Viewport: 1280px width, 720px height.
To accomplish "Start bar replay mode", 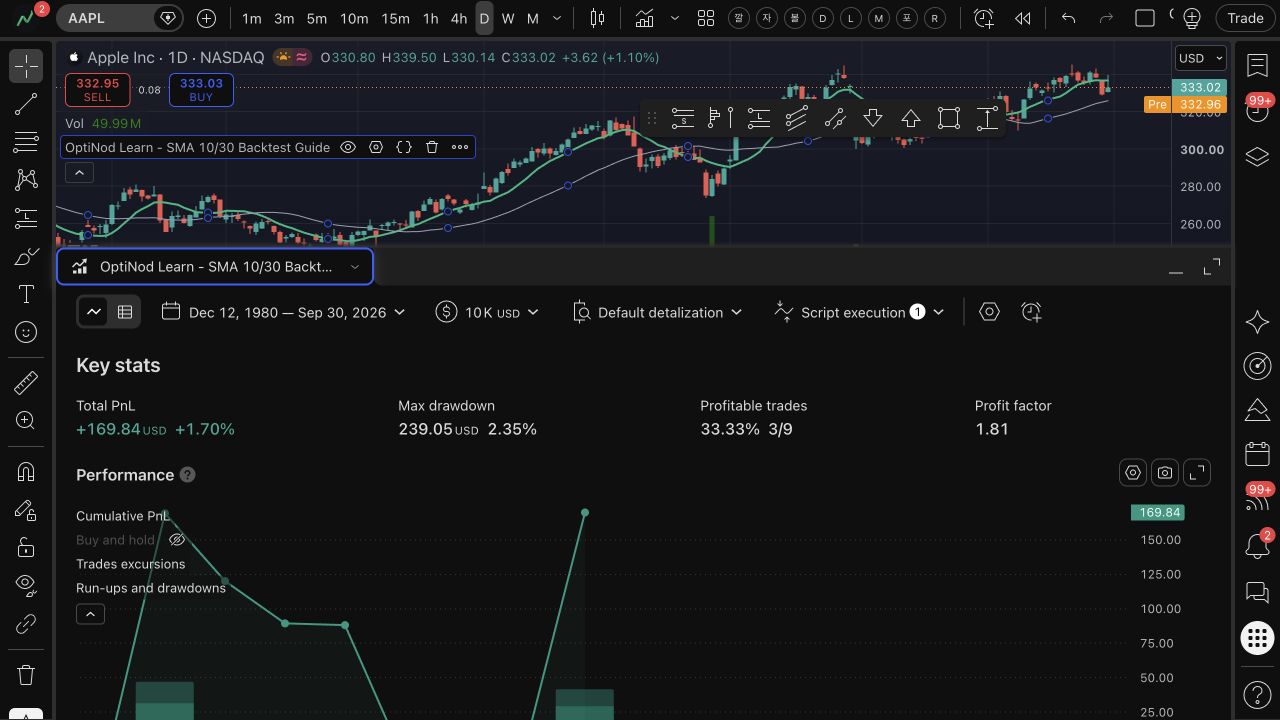I will tap(1022, 18).
